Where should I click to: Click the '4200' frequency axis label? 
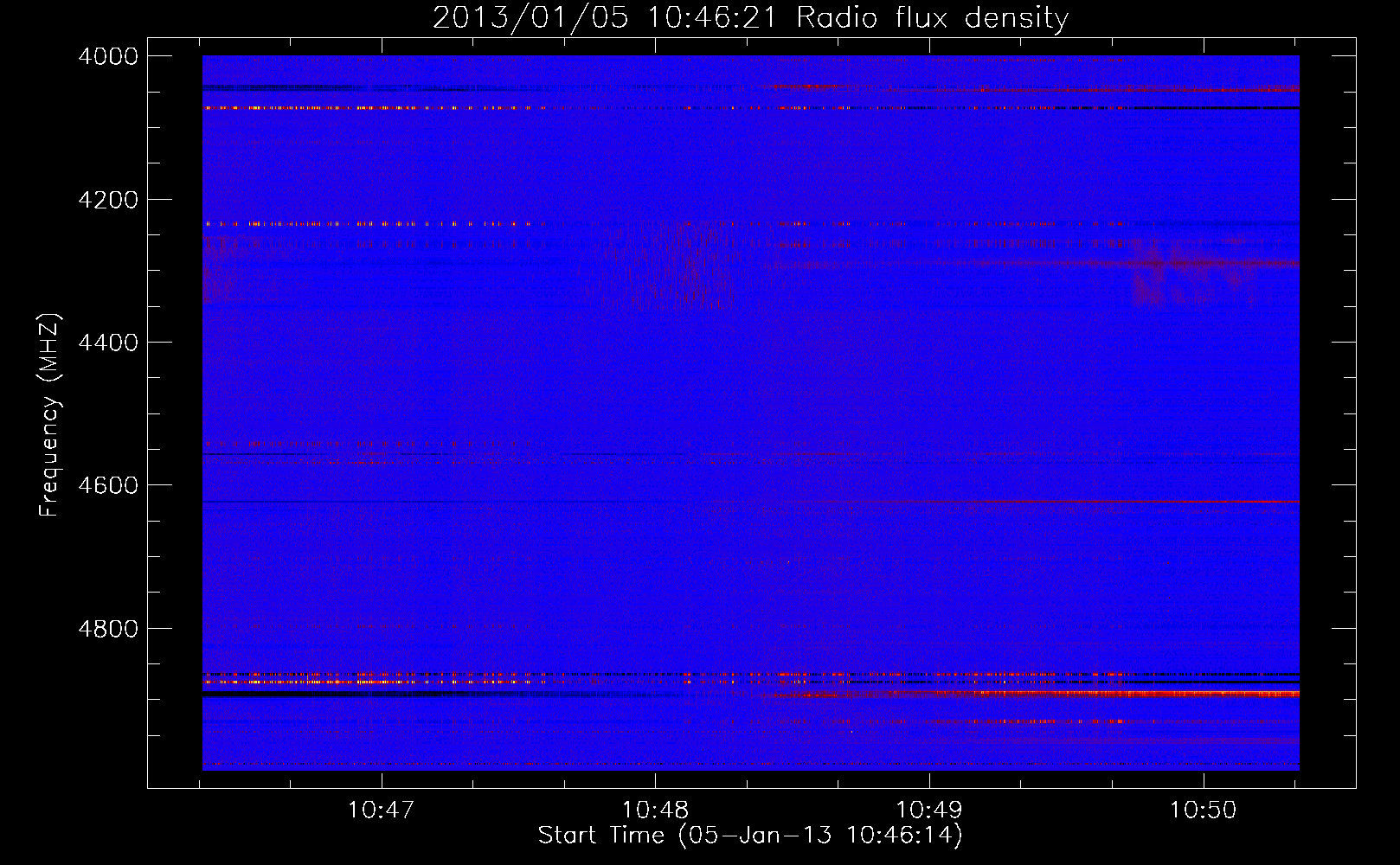[108, 200]
